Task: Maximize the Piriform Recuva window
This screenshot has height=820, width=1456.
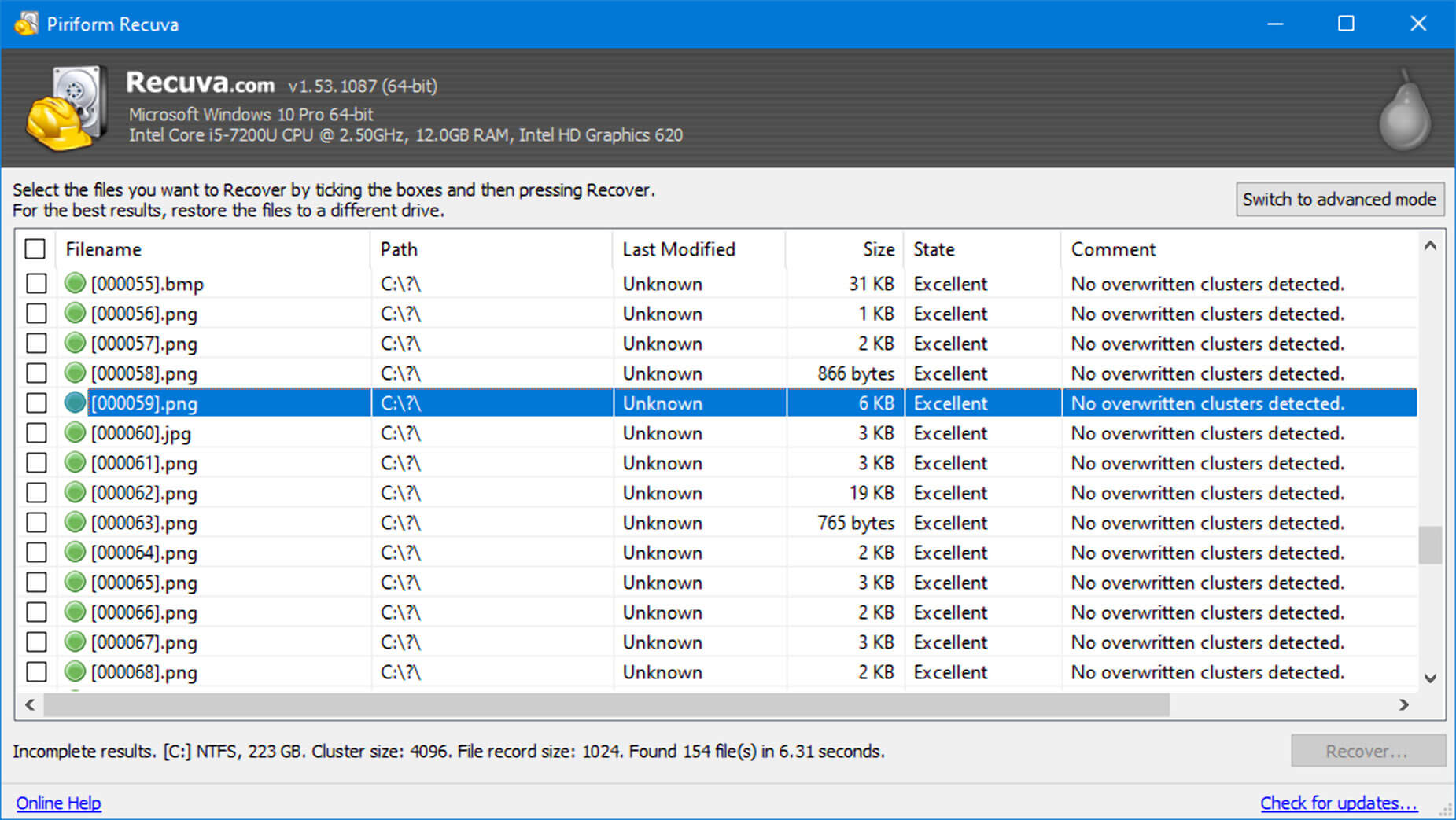Action: (1346, 24)
